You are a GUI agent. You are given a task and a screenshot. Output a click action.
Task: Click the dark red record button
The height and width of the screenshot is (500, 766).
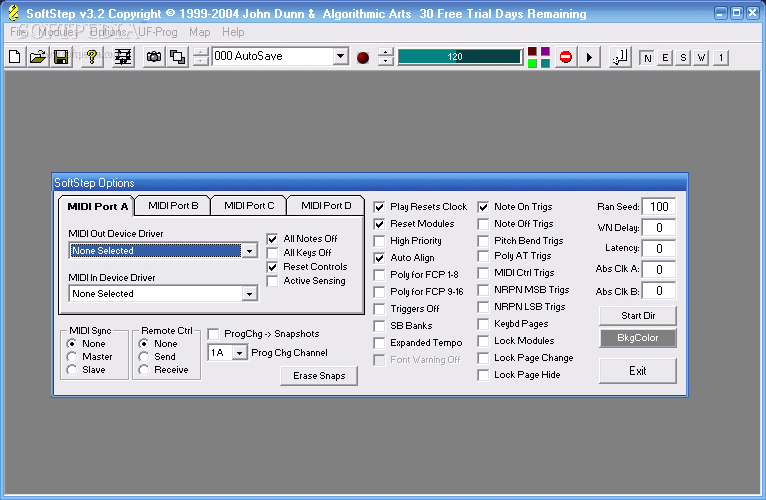363,58
